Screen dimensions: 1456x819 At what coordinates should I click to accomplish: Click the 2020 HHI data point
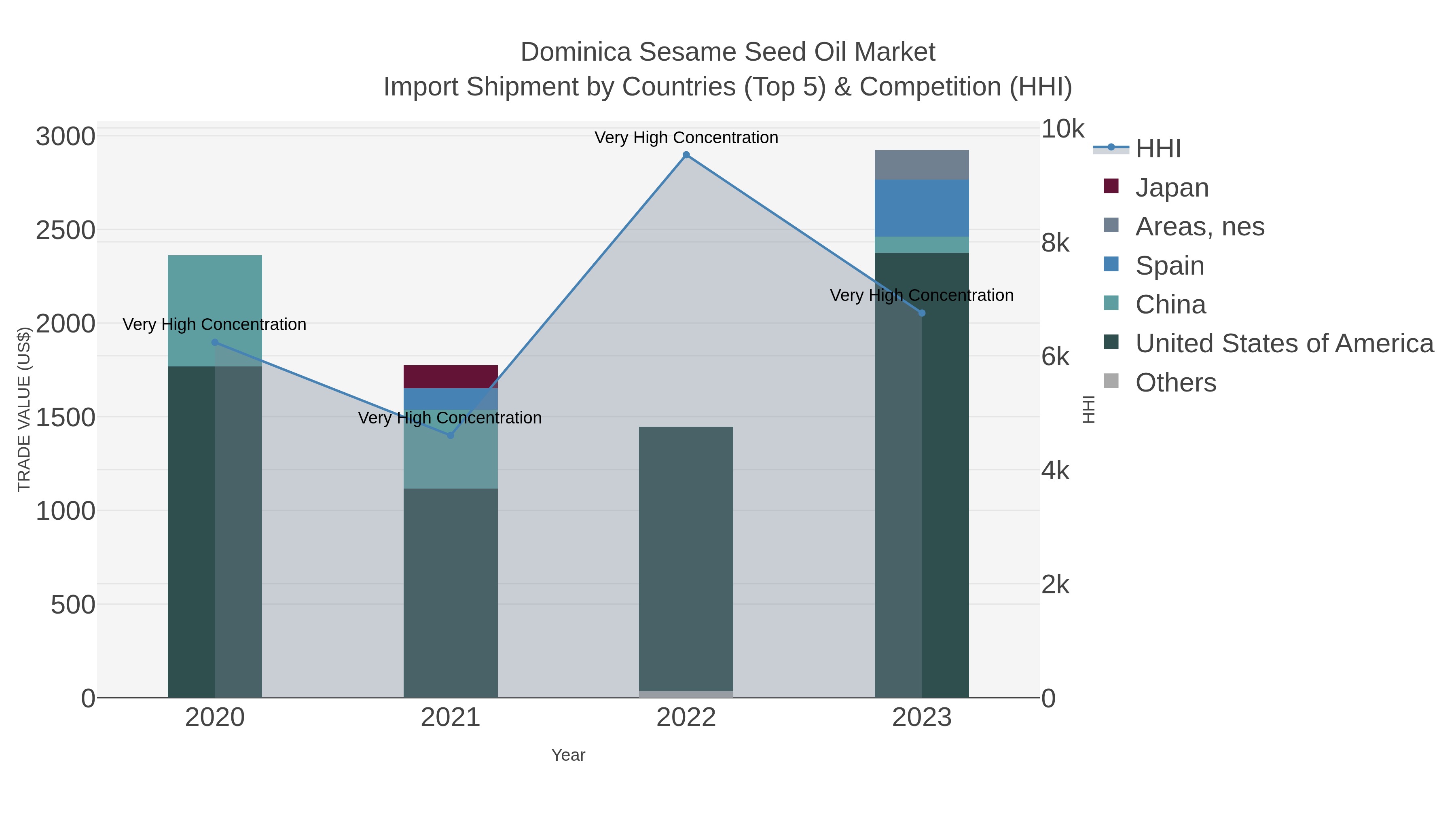(x=215, y=343)
